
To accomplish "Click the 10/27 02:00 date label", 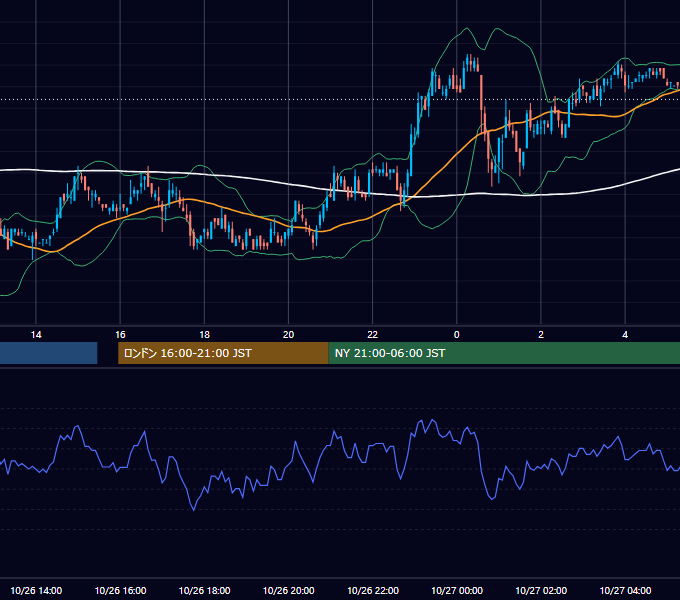I will 541,590.
